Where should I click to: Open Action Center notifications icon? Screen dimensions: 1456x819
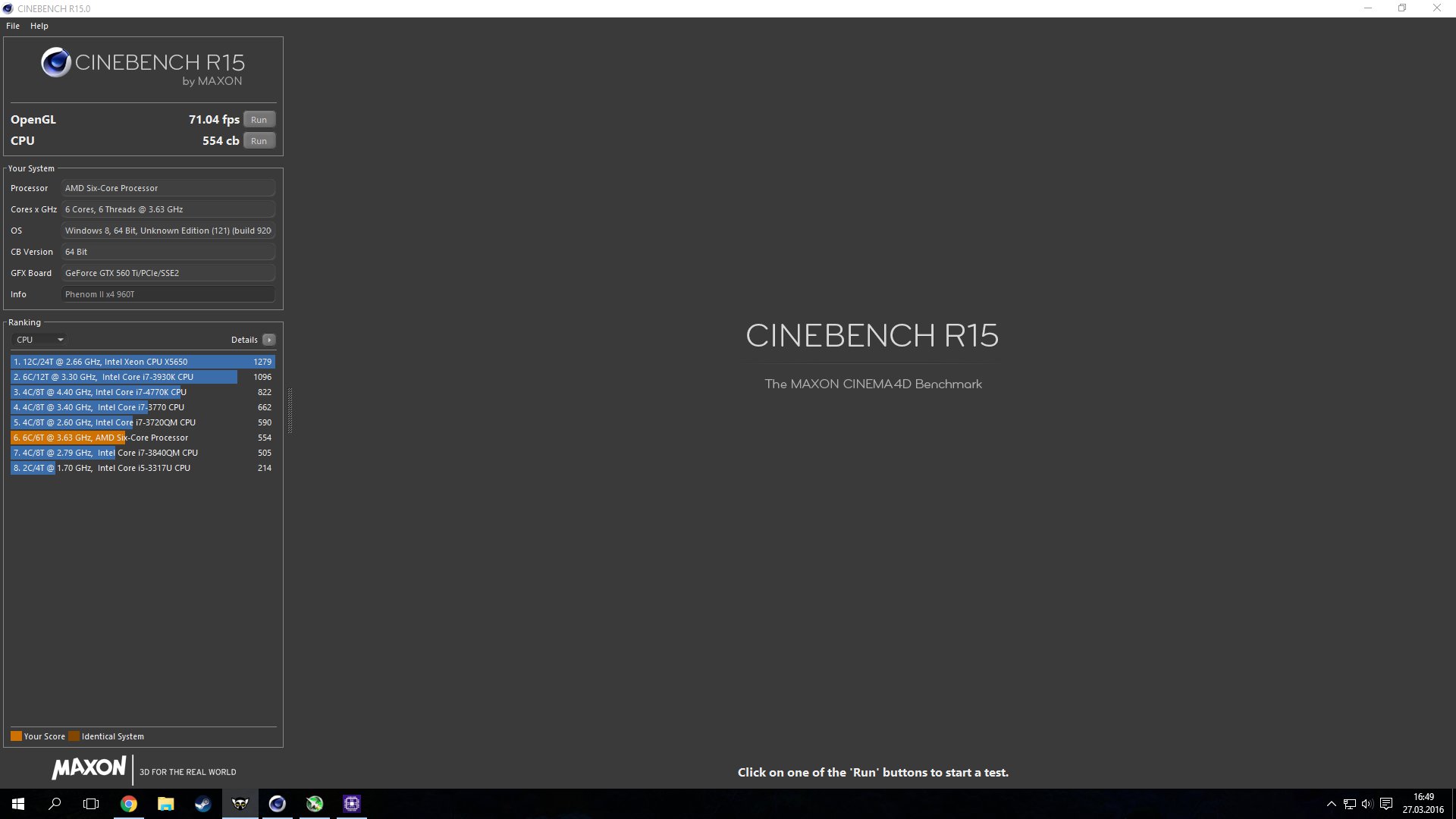[1386, 804]
